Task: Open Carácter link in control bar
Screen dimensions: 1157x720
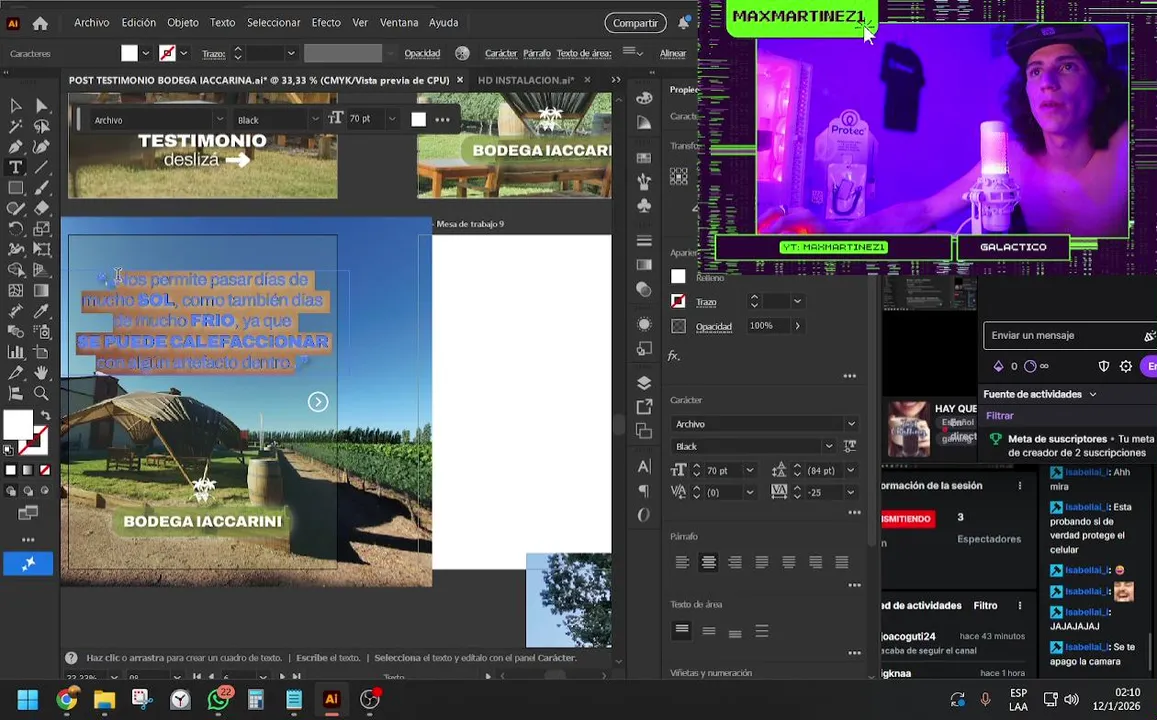Action: 501,53
